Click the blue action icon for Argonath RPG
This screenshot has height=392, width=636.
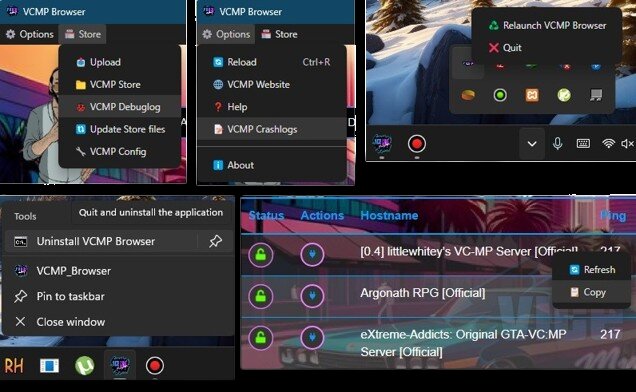coord(312,296)
